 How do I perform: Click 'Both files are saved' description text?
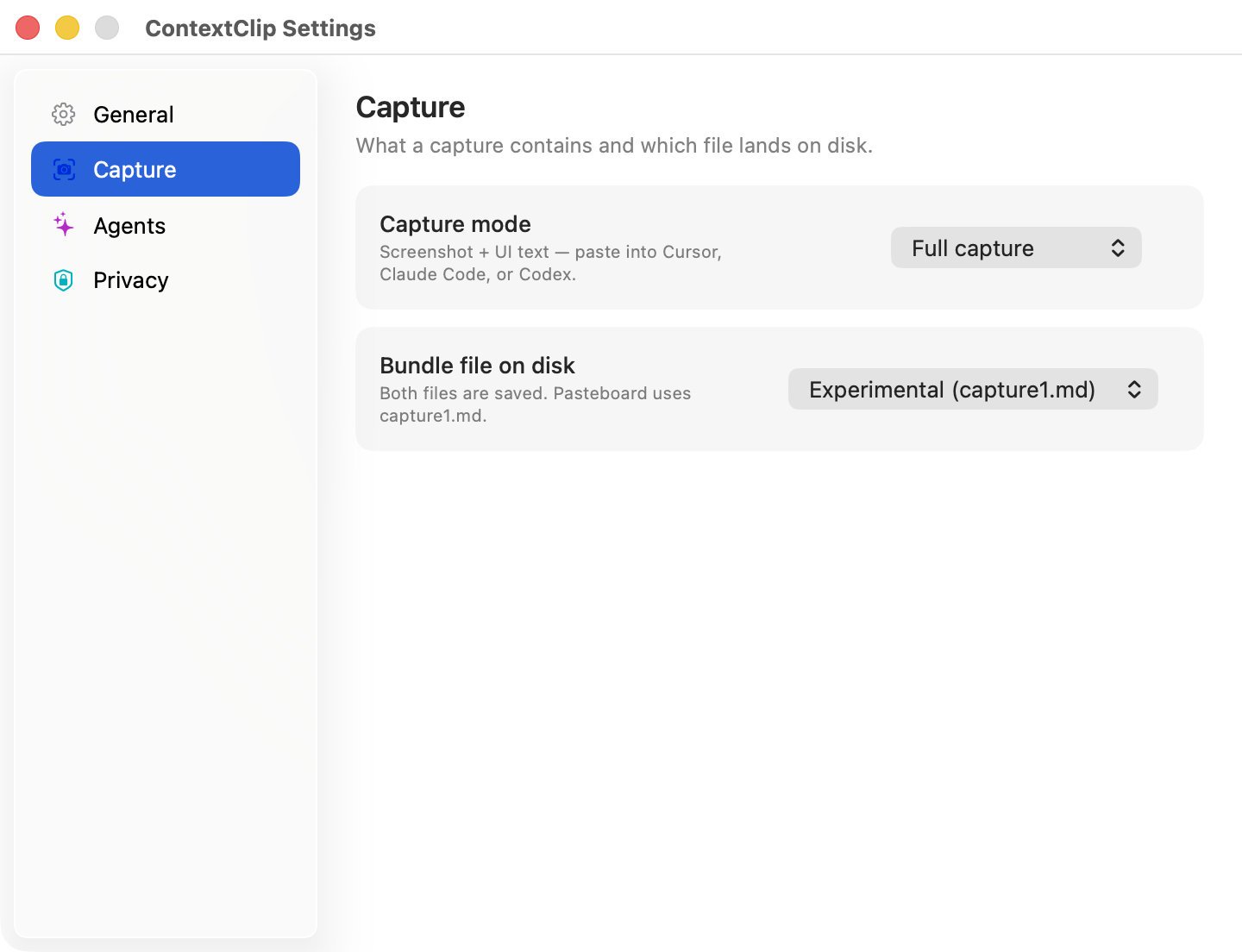[x=535, y=404]
